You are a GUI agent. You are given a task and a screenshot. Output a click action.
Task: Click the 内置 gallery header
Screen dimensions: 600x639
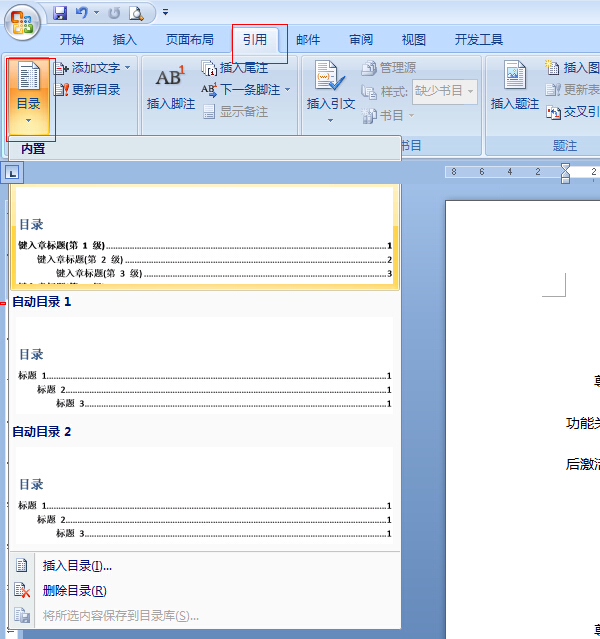[x=205, y=148]
